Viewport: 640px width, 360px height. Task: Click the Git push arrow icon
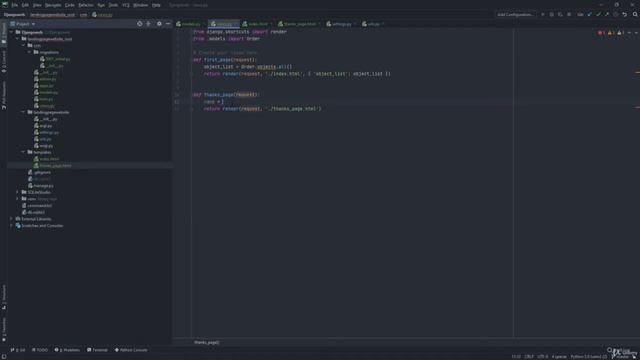pyautogui.click(x=607, y=15)
